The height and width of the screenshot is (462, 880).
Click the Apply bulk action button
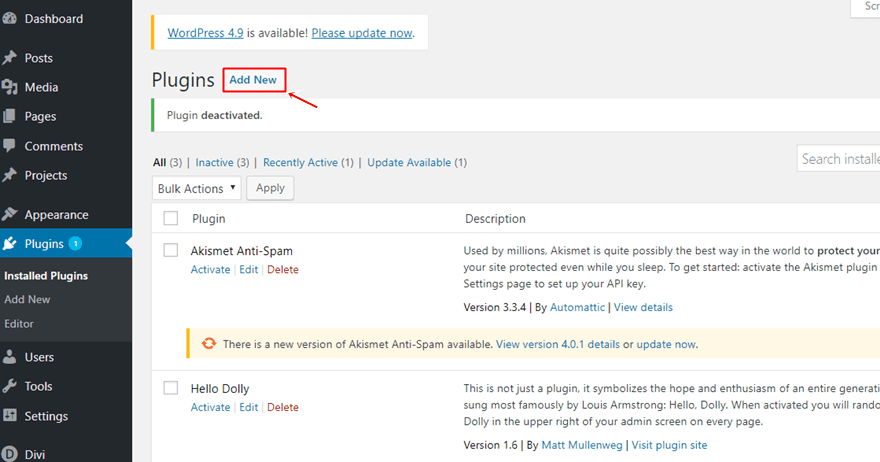coord(270,187)
